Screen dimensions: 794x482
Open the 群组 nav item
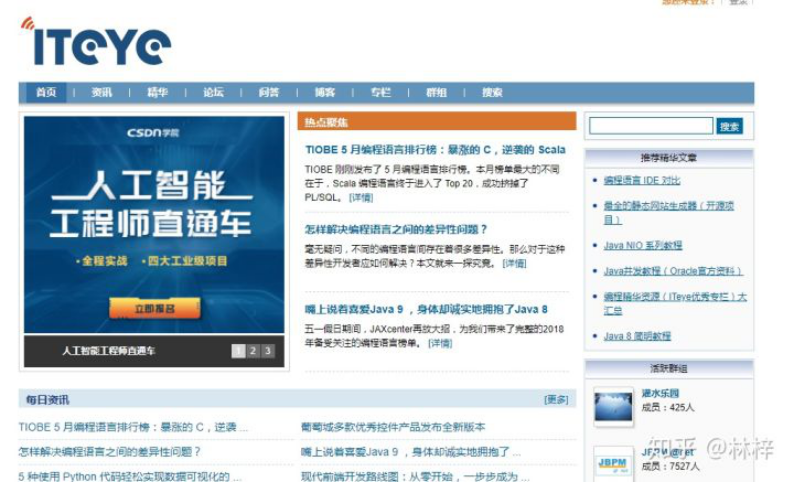tap(436, 92)
